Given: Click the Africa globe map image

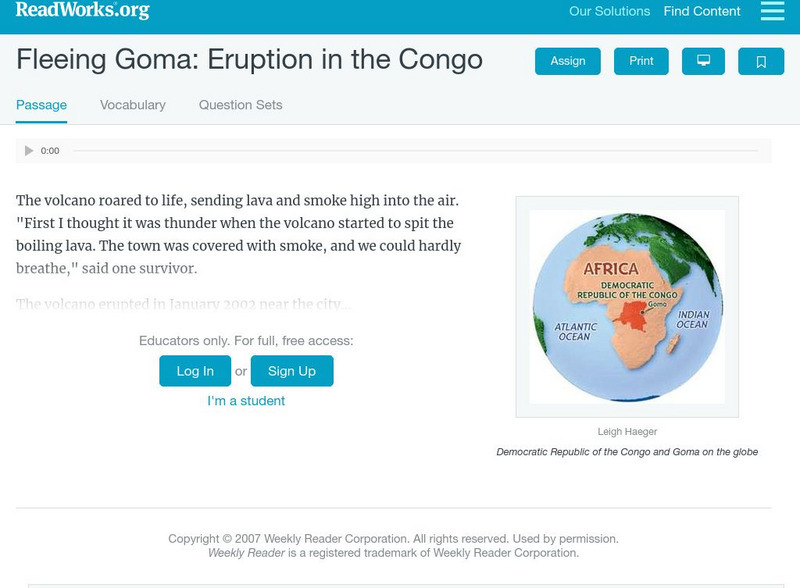Looking at the screenshot, I should (627, 306).
